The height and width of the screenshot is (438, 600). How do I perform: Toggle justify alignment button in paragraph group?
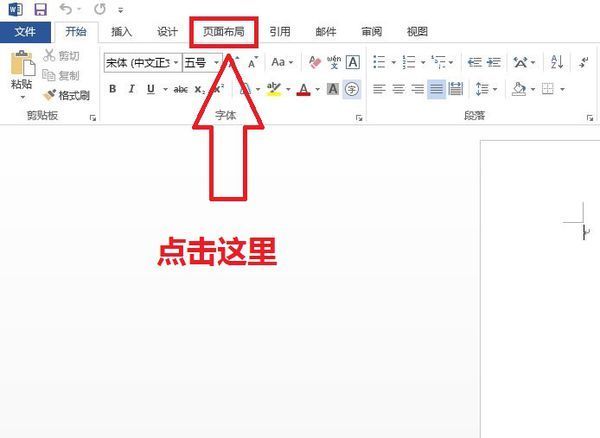pos(437,89)
